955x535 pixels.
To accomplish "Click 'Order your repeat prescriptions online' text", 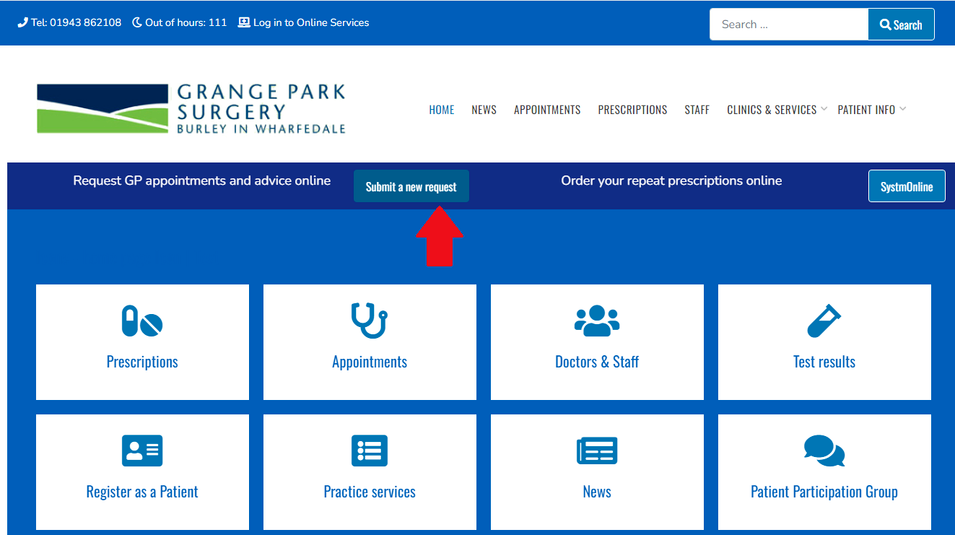I will click(671, 181).
